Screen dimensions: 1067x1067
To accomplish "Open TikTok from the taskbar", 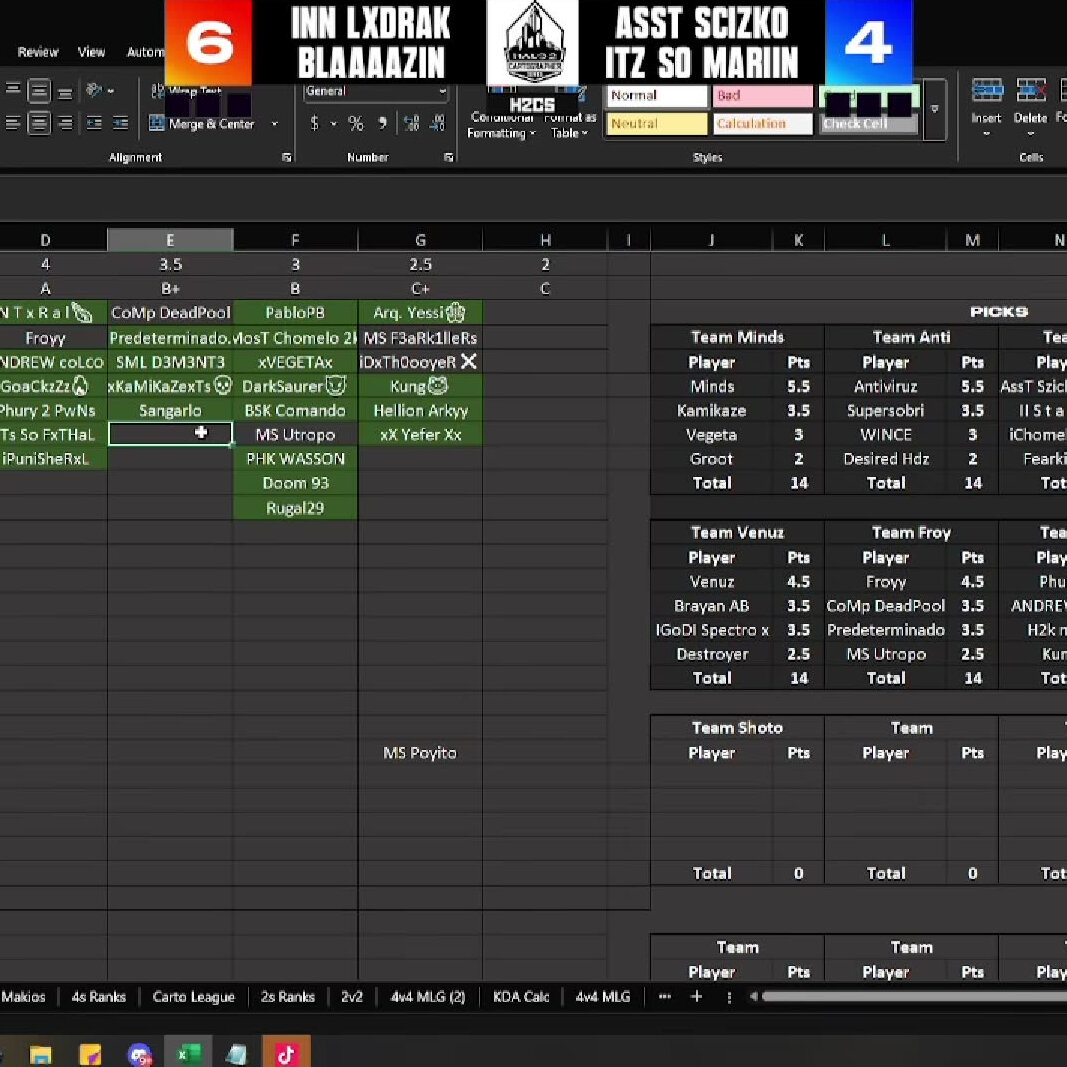I will (x=285, y=1054).
